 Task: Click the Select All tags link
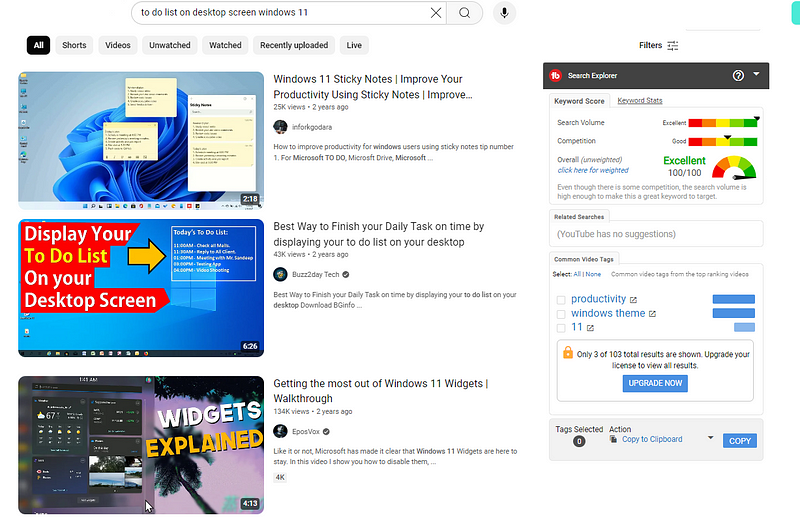(577, 275)
